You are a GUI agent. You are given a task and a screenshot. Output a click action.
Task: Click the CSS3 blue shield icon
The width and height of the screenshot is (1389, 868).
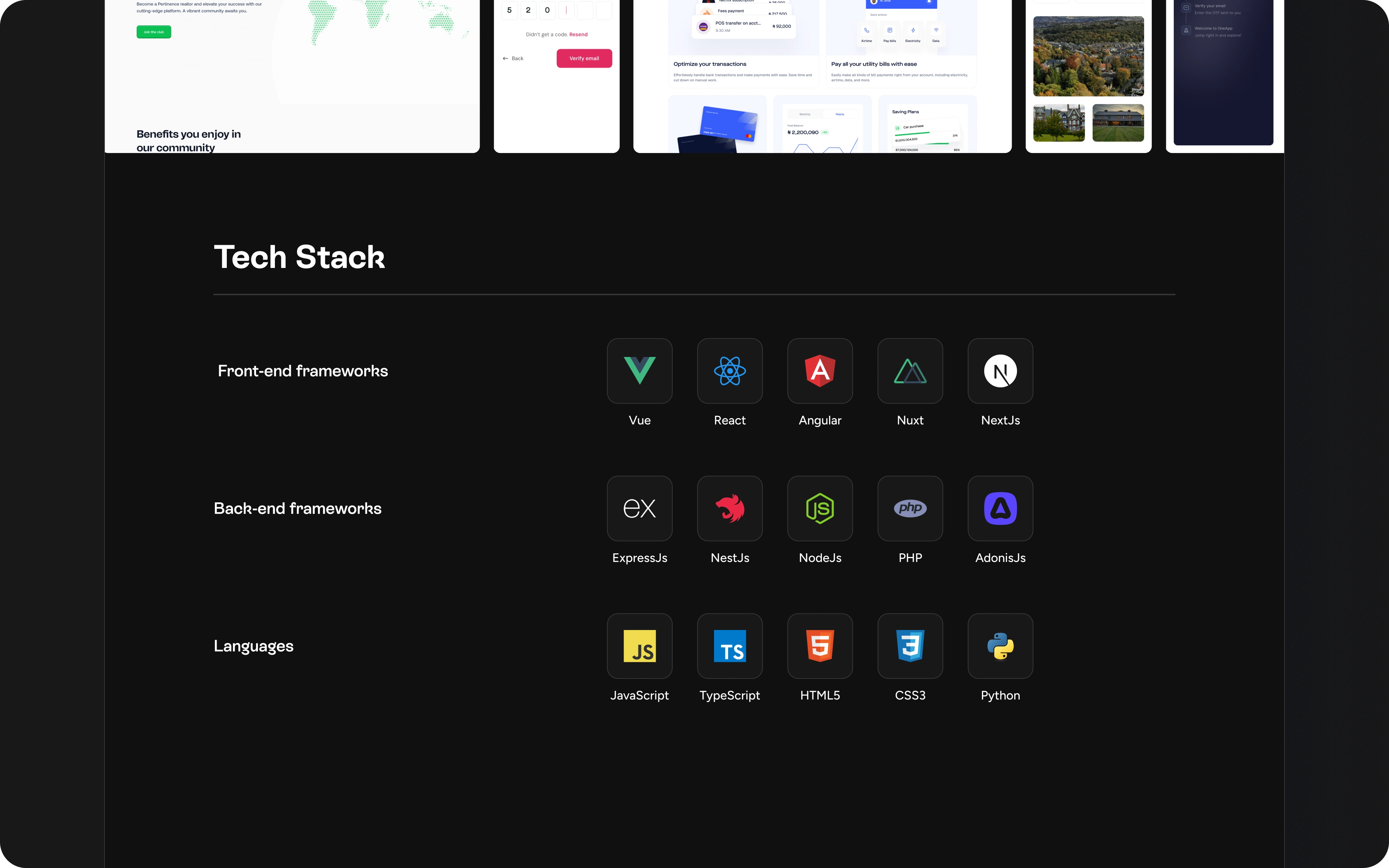[910, 646]
